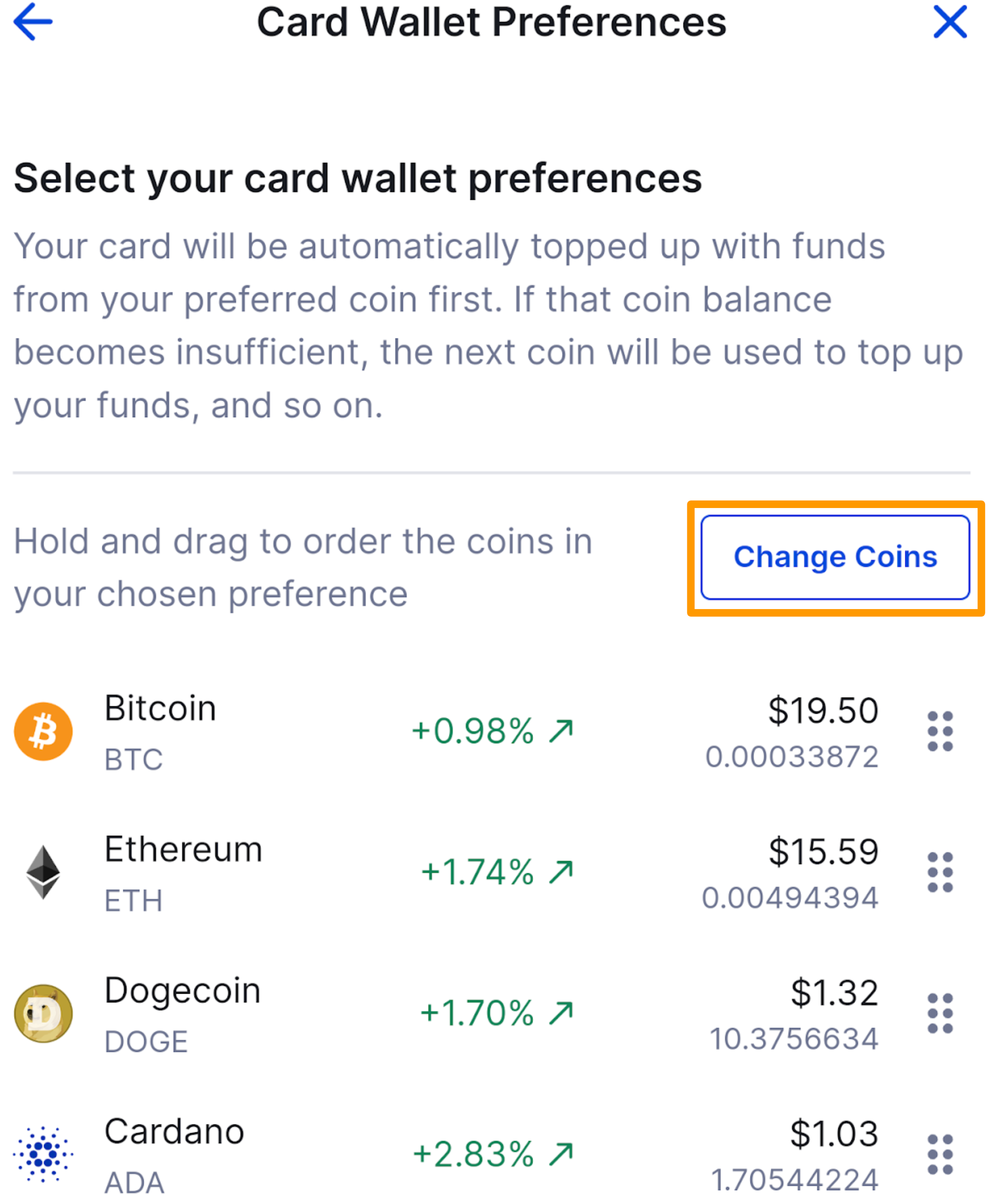Image resolution: width=989 pixels, height=1204 pixels.
Task: Grab the drag handle next to Bitcoin
Action: pyautogui.click(x=940, y=732)
